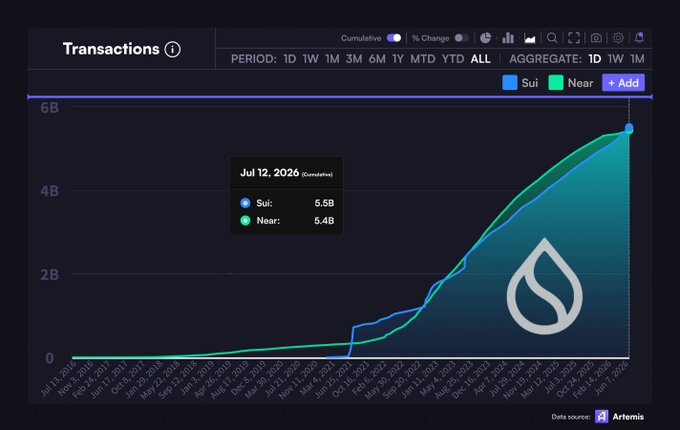Enable the % Change toggle
The height and width of the screenshot is (430, 680).
pos(461,38)
